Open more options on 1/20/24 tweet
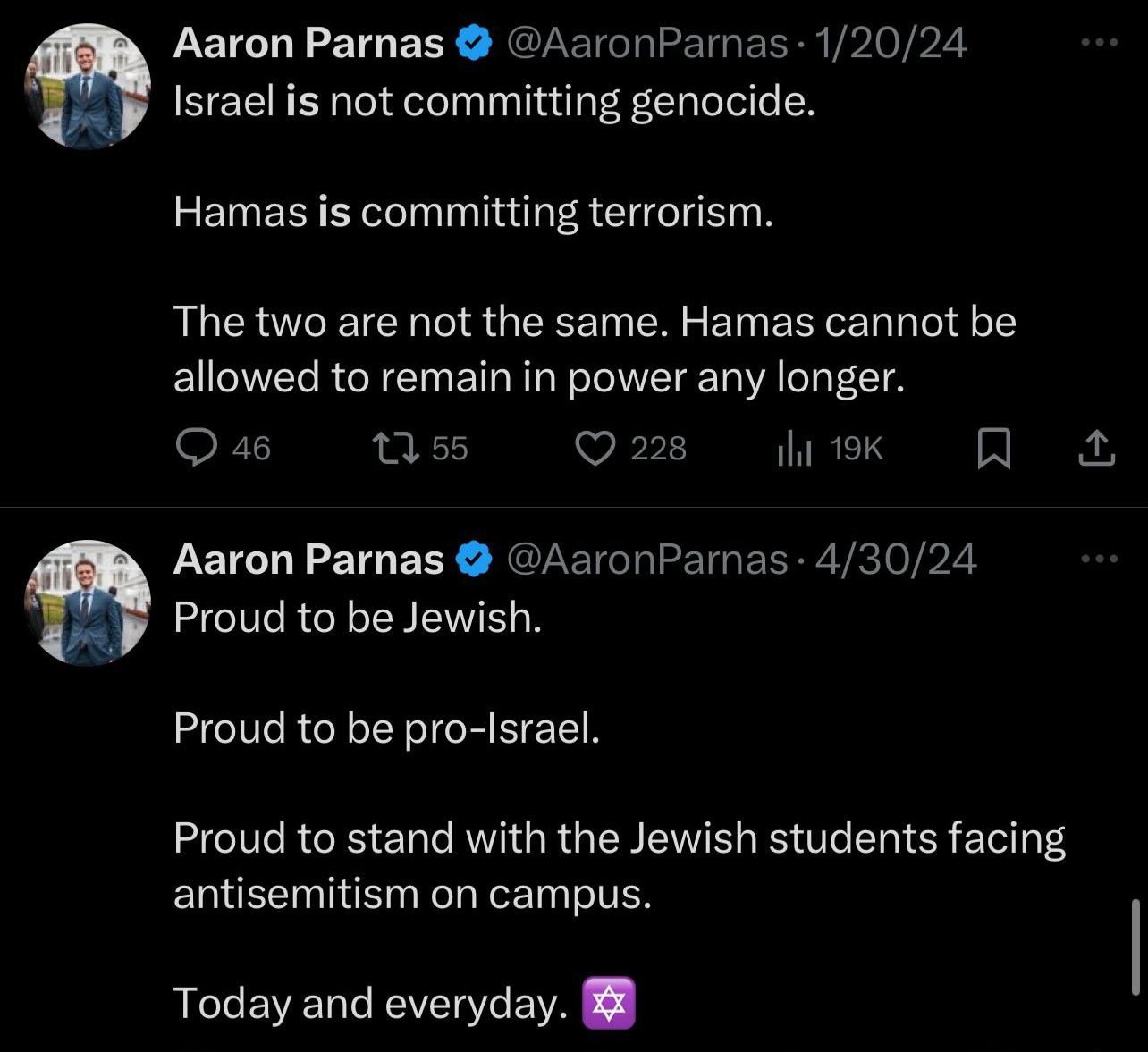 pyautogui.click(x=1099, y=42)
